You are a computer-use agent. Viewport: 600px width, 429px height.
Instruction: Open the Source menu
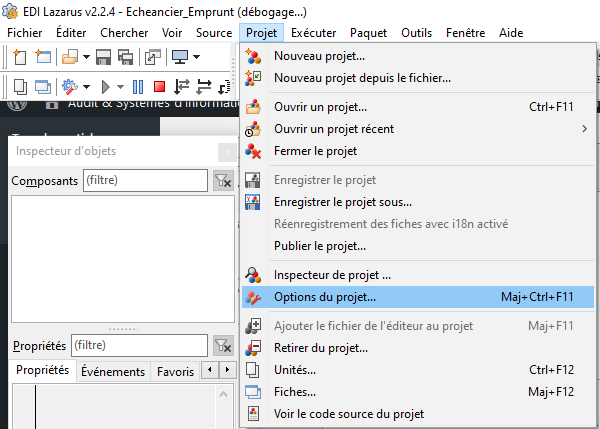(x=214, y=33)
